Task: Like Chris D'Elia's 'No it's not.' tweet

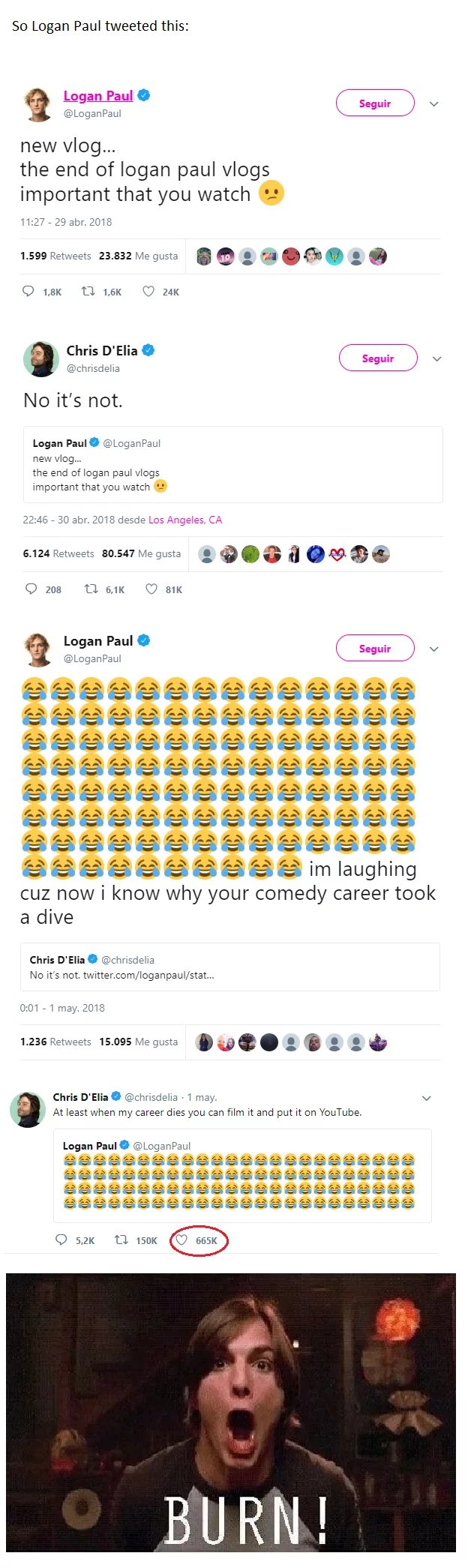Action: coord(151,589)
